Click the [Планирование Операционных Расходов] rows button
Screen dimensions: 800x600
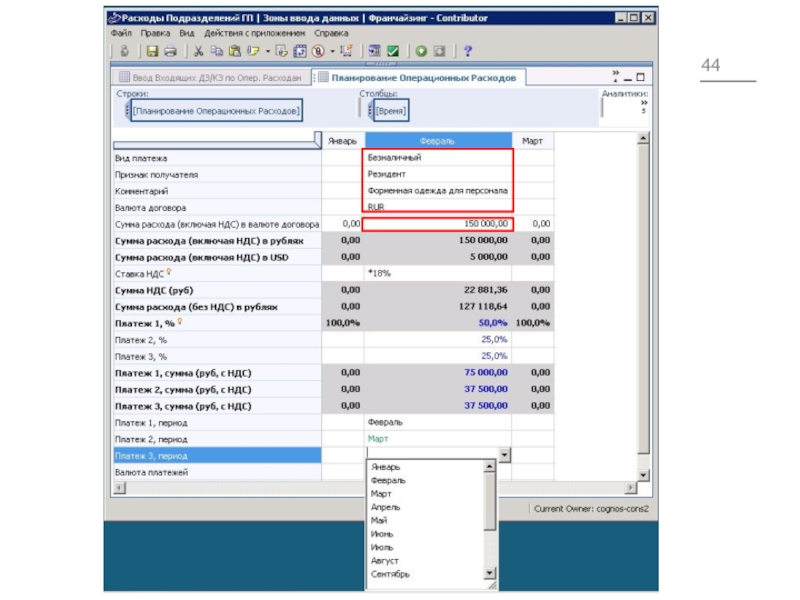coord(216,111)
